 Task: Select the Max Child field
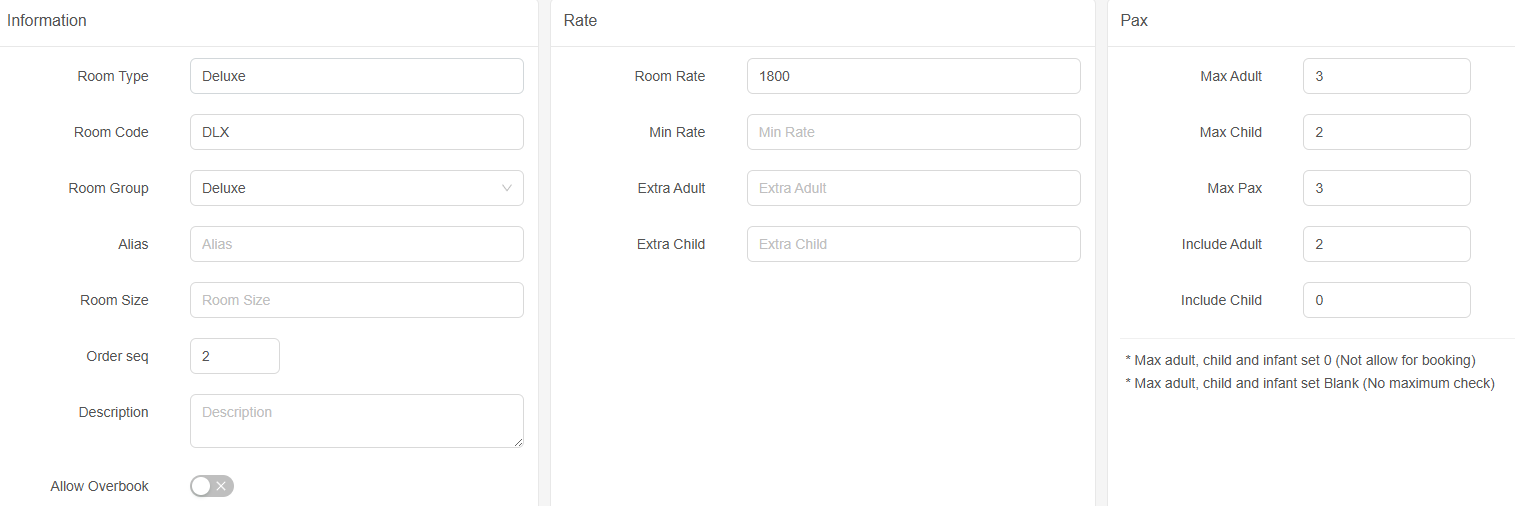pyautogui.click(x=1386, y=132)
